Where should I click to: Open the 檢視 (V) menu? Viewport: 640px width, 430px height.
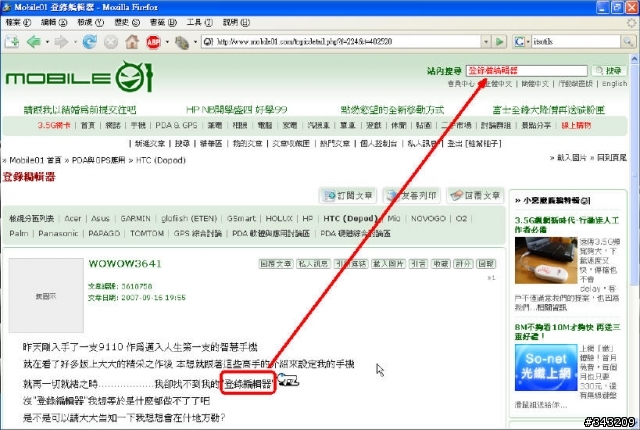[90, 22]
